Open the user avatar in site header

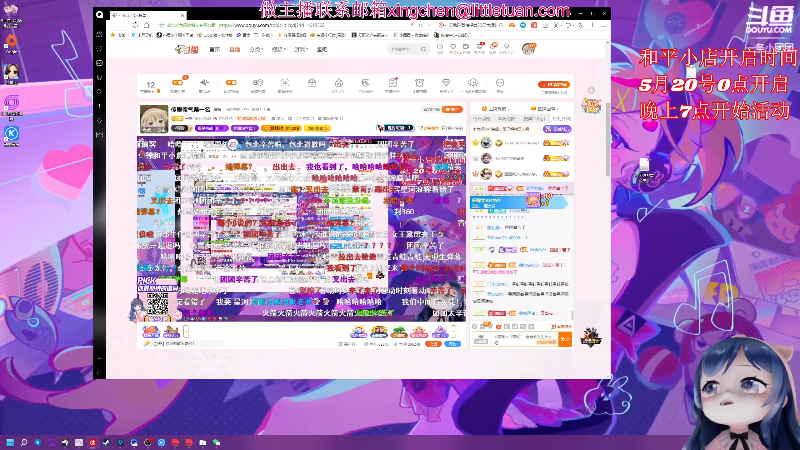[529, 48]
